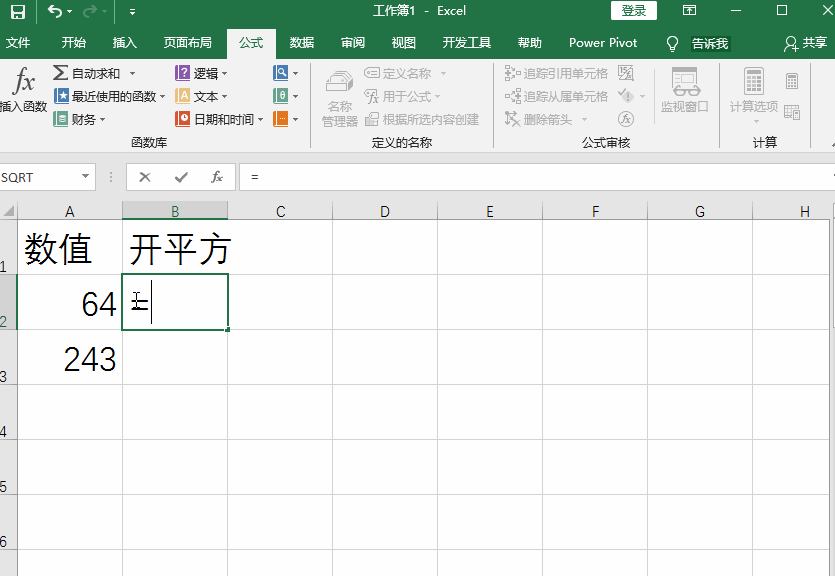Open the 逻辑 logical functions menu
The image size is (835, 576).
point(202,73)
